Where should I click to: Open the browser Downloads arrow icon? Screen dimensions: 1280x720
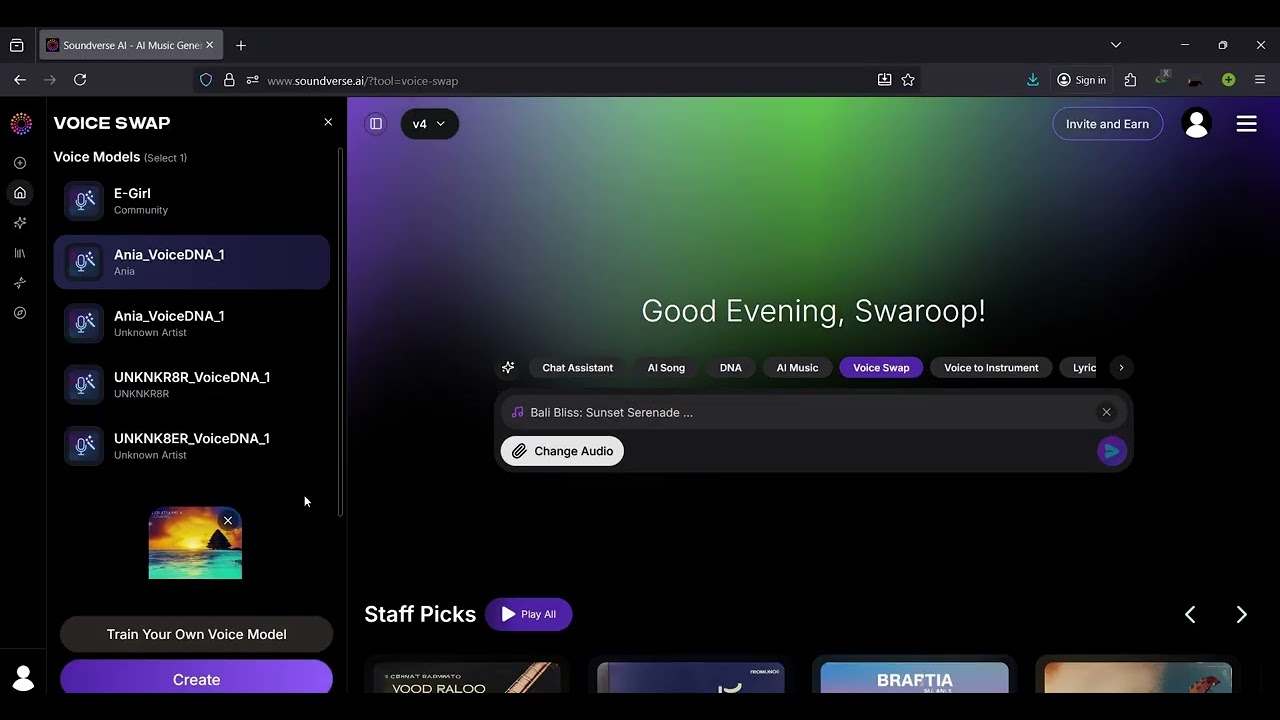click(1033, 80)
